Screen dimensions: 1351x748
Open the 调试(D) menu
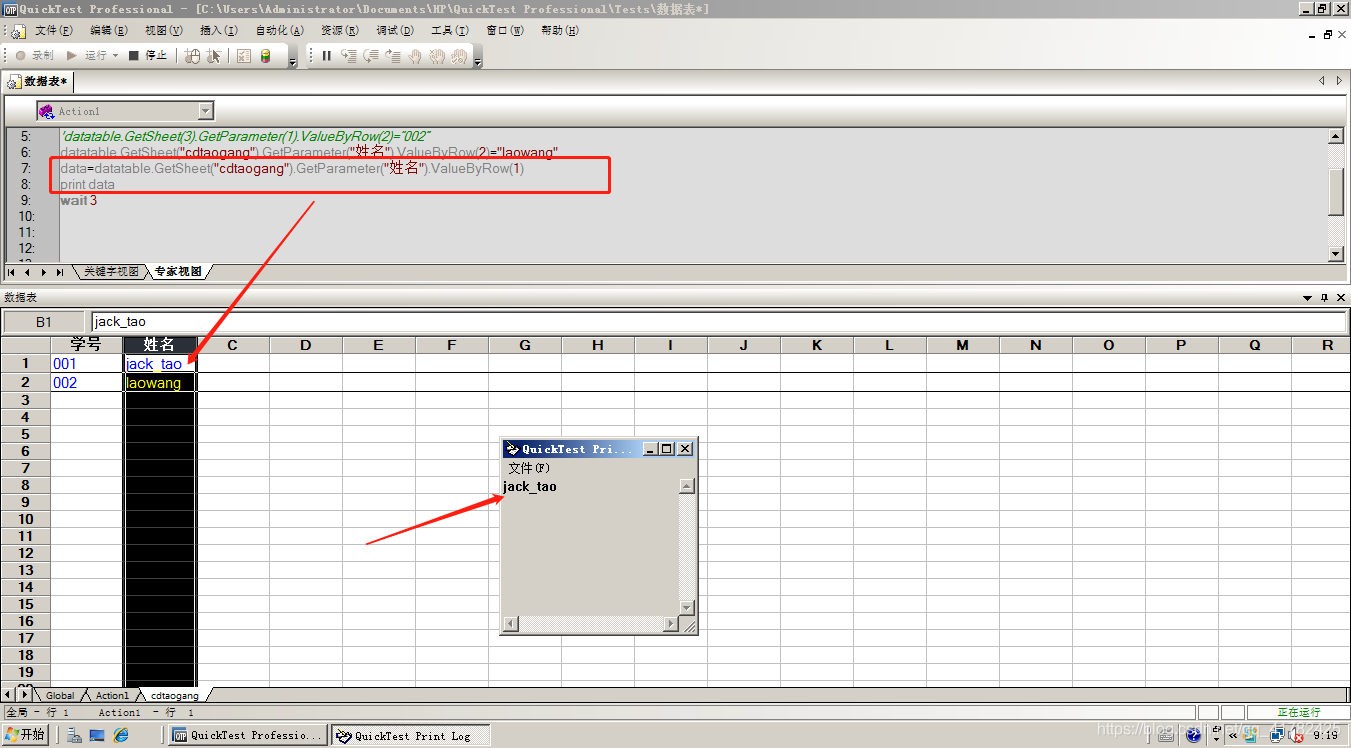pos(395,31)
